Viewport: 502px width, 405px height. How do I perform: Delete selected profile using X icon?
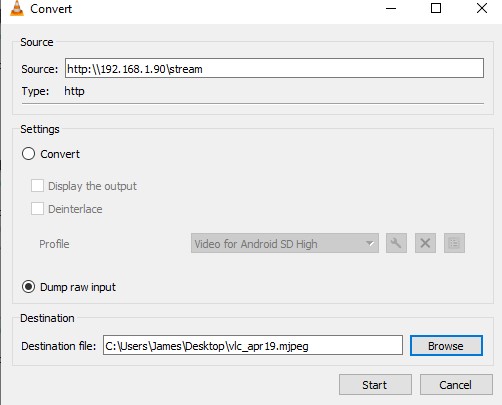(x=425, y=243)
